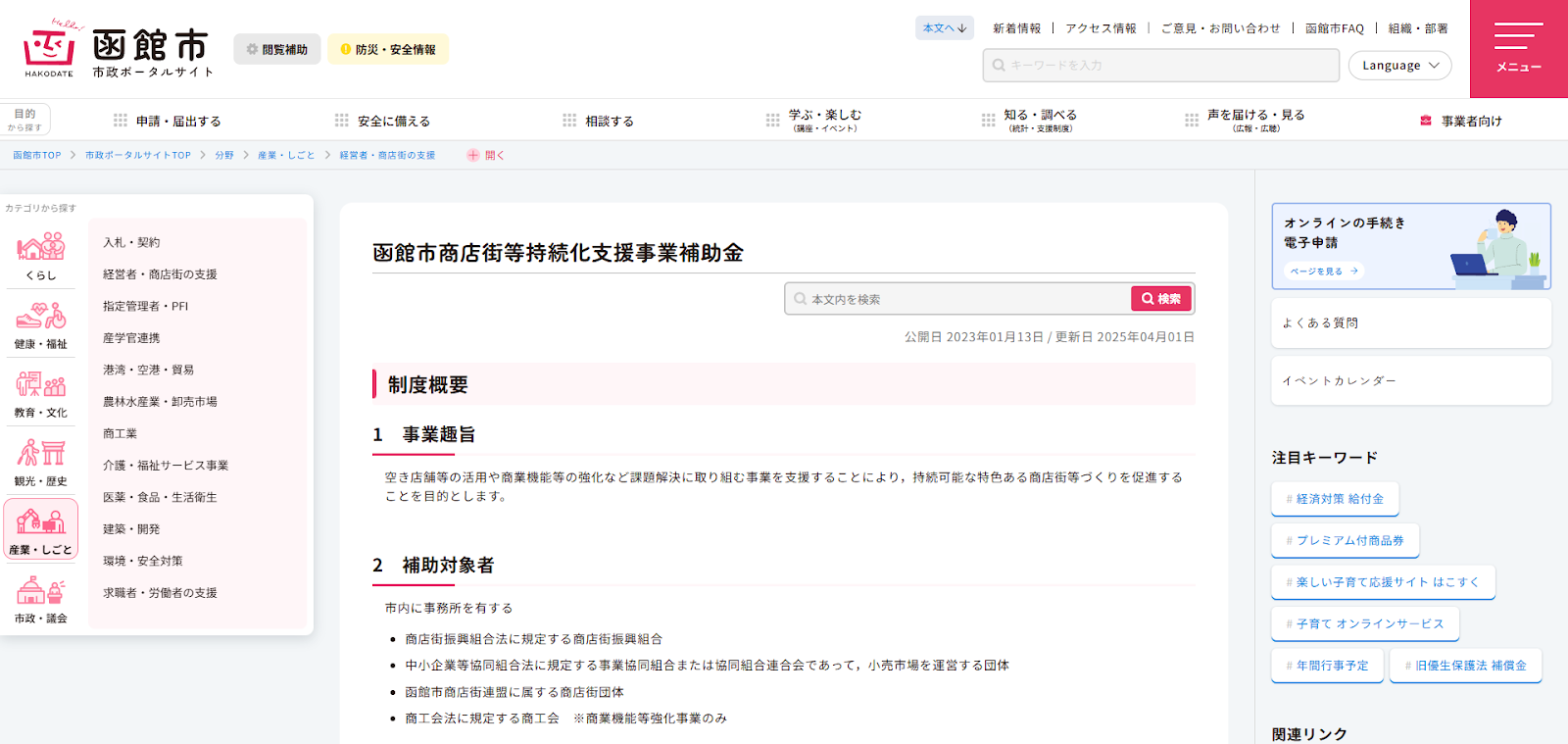Open イベントカレンダー card
Image resolution: width=1568 pixels, height=744 pixels.
[1411, 380]
